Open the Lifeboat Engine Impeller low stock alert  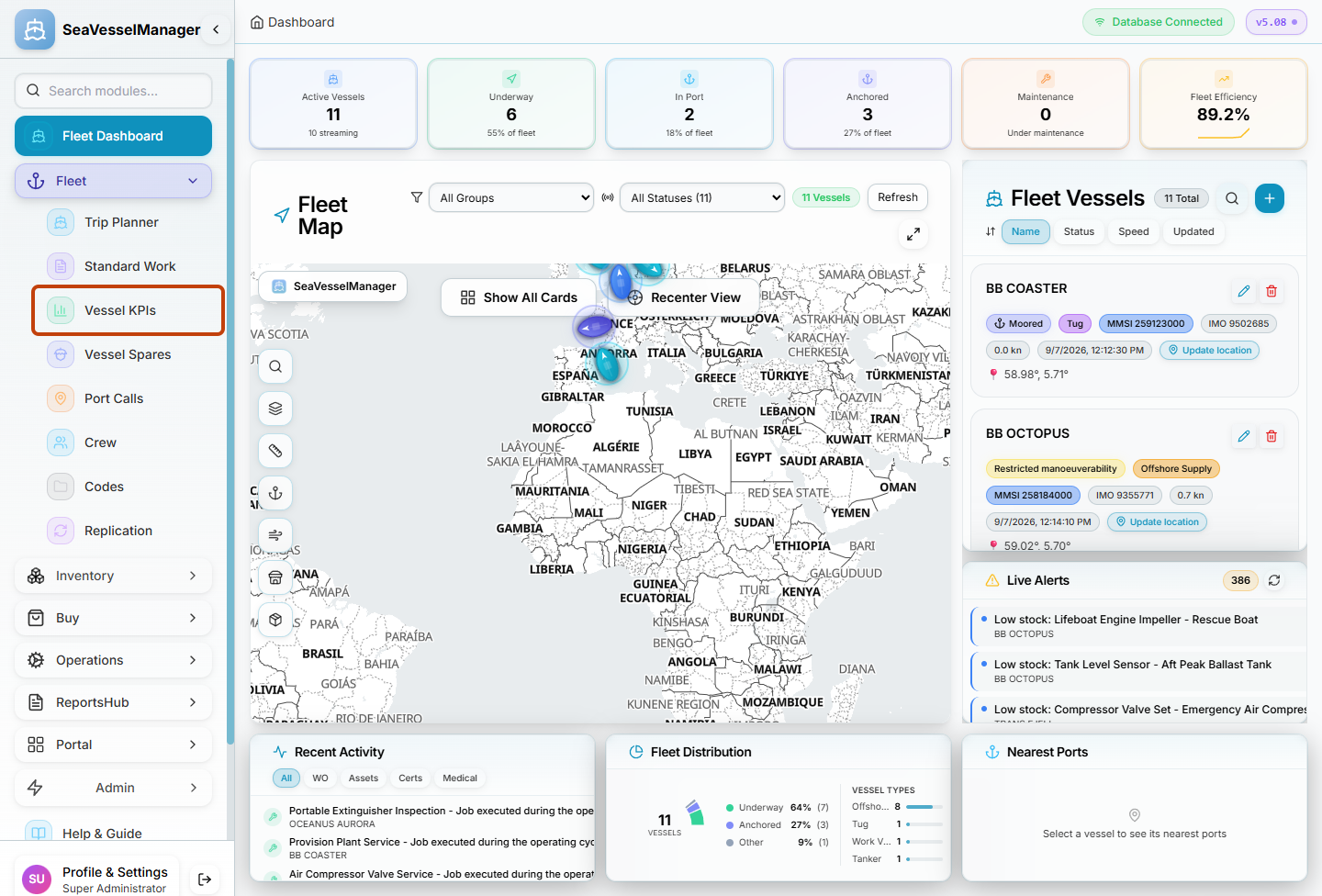1138,625
